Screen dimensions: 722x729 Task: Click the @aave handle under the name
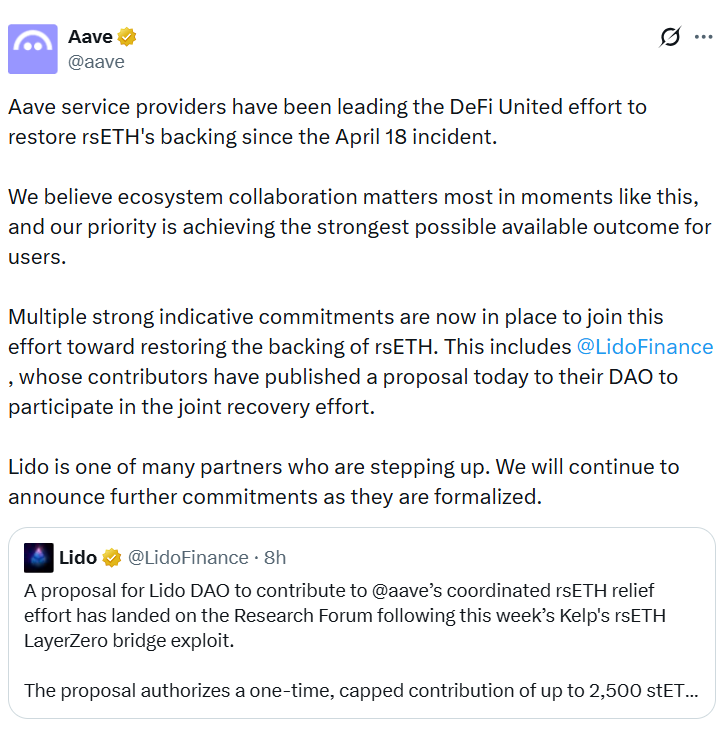(96, 61)
